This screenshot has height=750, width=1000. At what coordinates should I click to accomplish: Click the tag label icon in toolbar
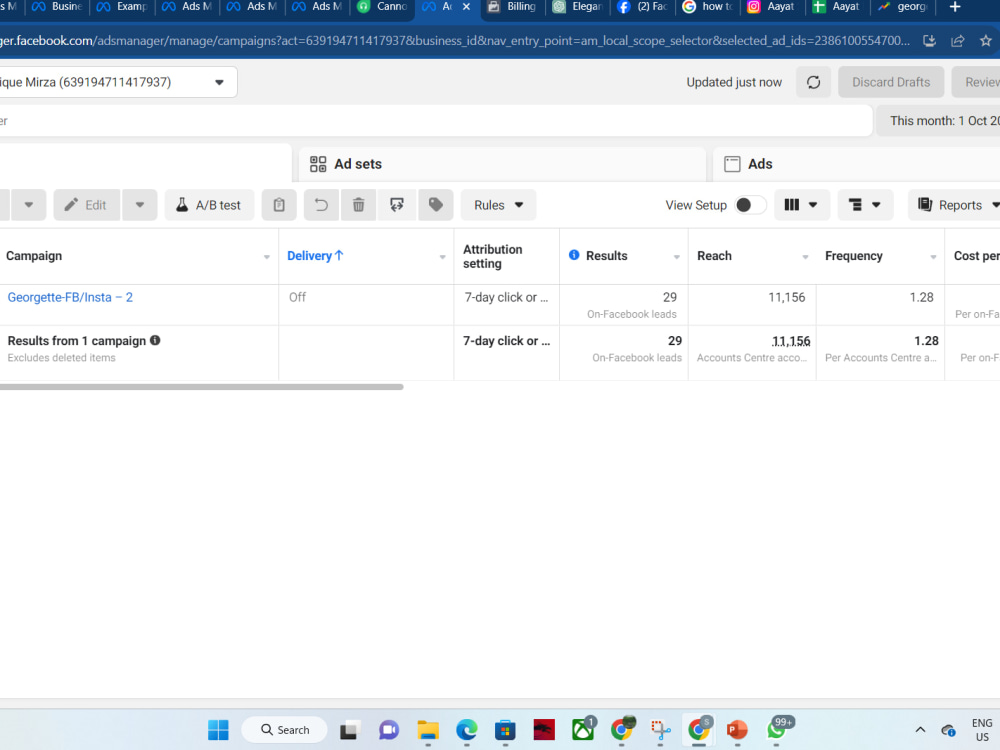(436, 205)
